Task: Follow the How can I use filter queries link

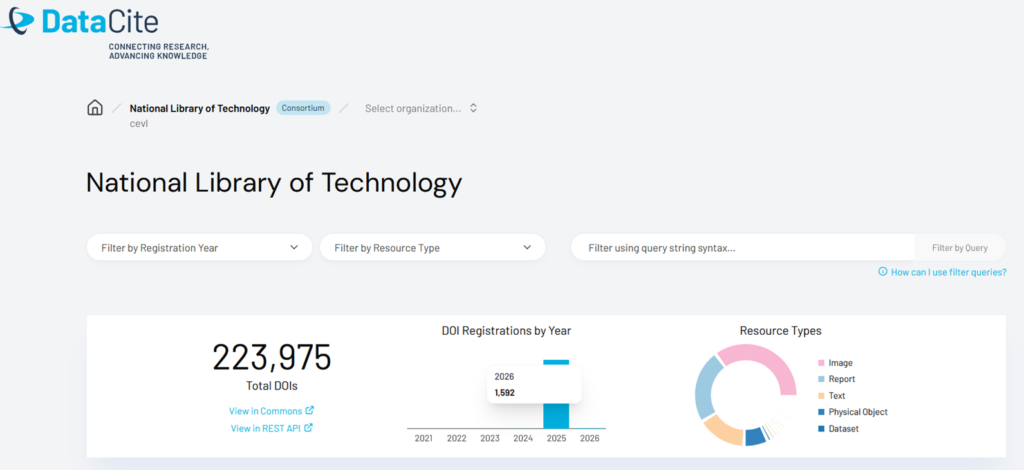Action: coord(948,272)
